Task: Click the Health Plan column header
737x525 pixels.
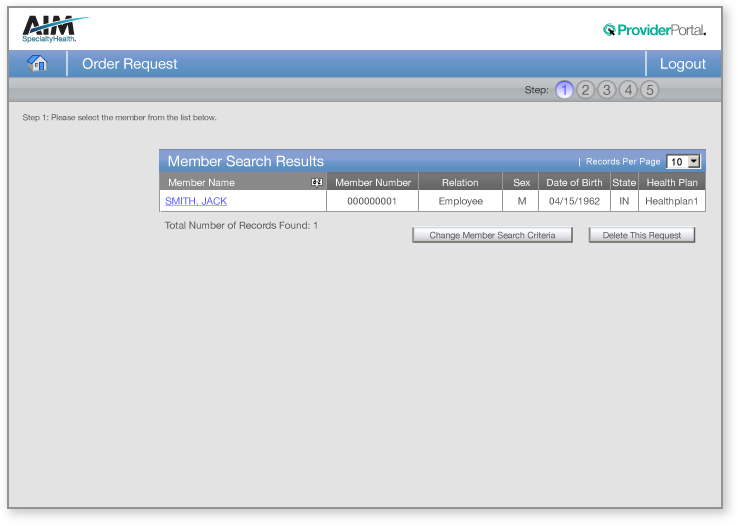Action: pyautogui.click(x=672, y=183)
